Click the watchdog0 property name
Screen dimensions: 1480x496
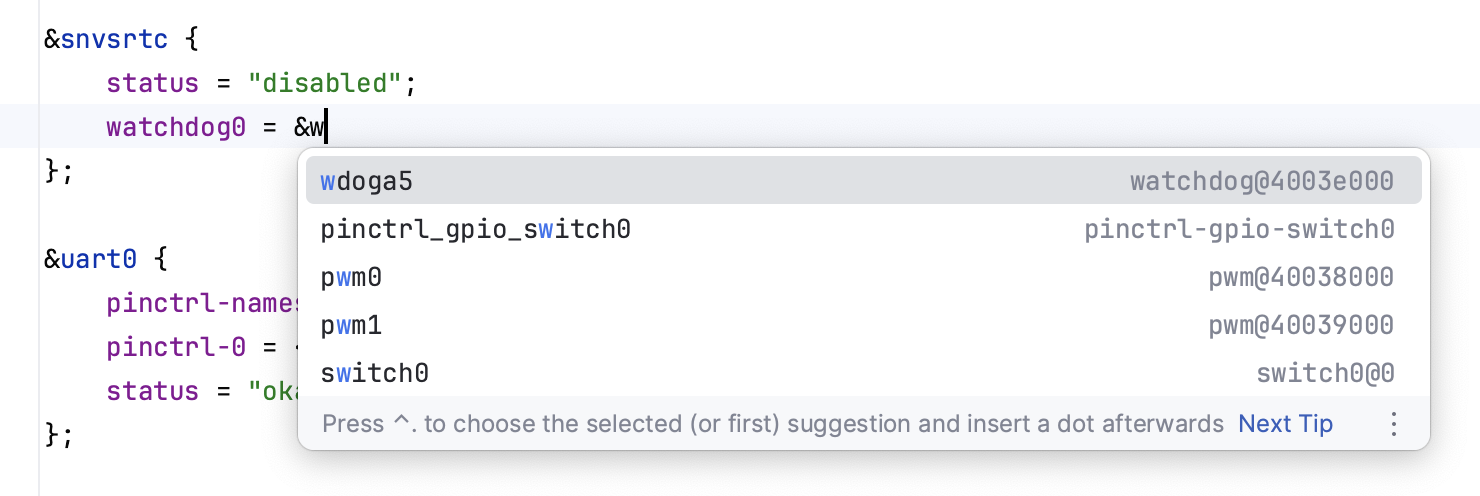pyautogui.click(x=176, y=127)
